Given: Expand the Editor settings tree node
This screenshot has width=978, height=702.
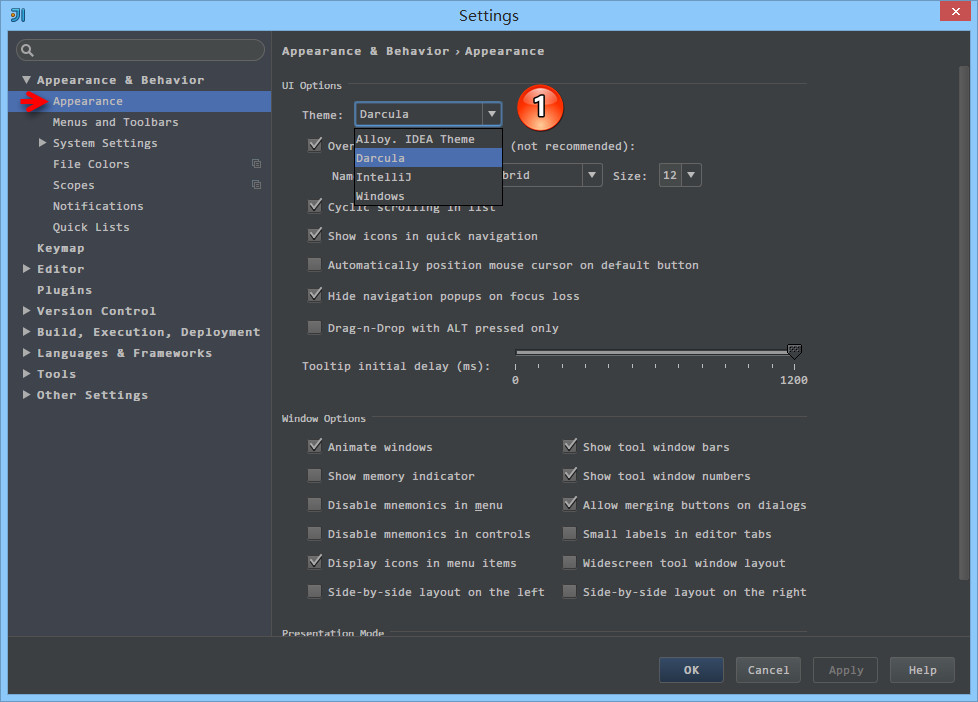Looking at the screenshot, I should (x=27, y=269).
